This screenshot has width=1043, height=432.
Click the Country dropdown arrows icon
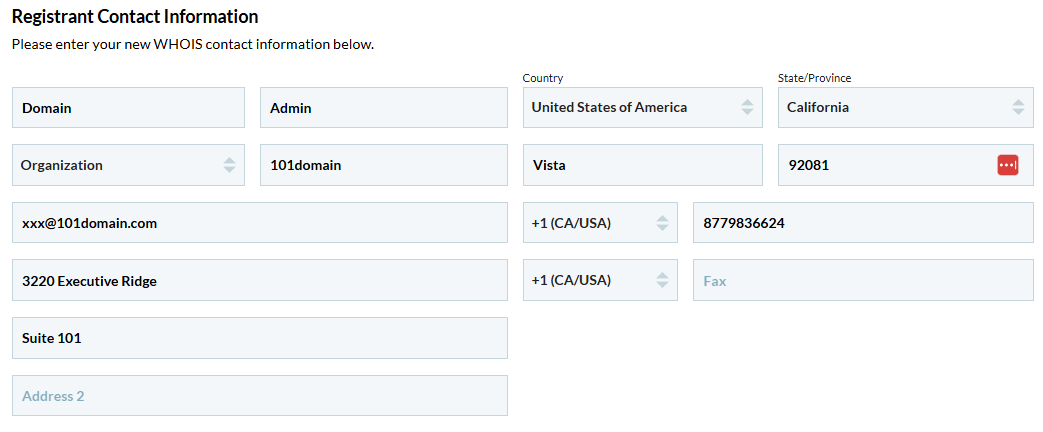[746, 107]
